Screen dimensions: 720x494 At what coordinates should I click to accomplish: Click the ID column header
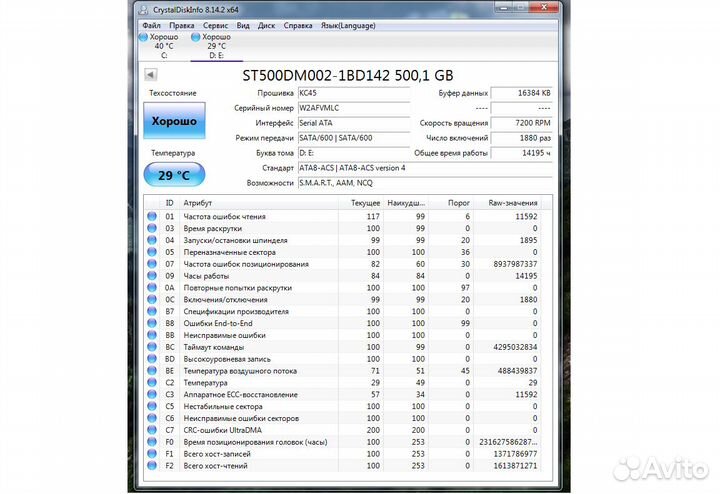click(169, 203)
